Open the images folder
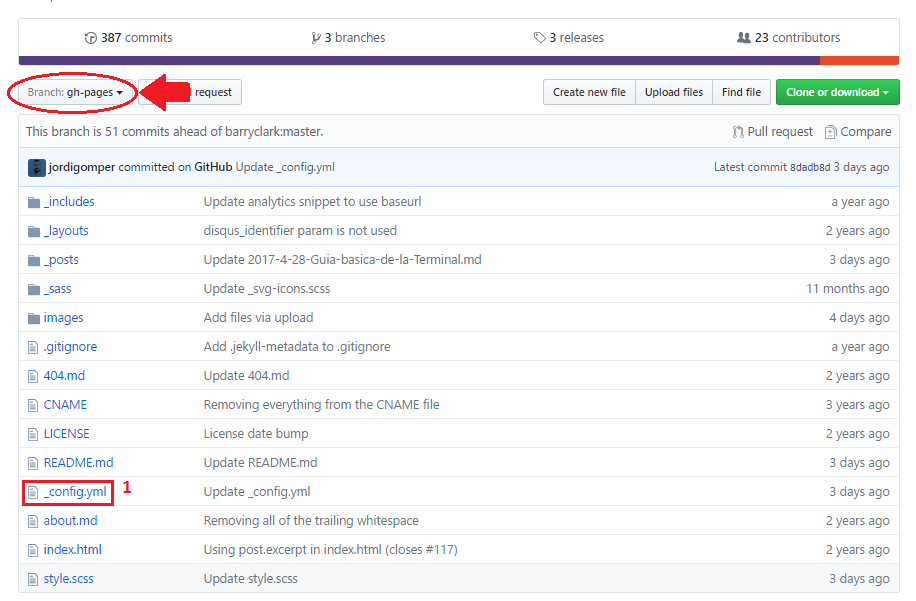The image size is (916, 601). tap(64, 318)
